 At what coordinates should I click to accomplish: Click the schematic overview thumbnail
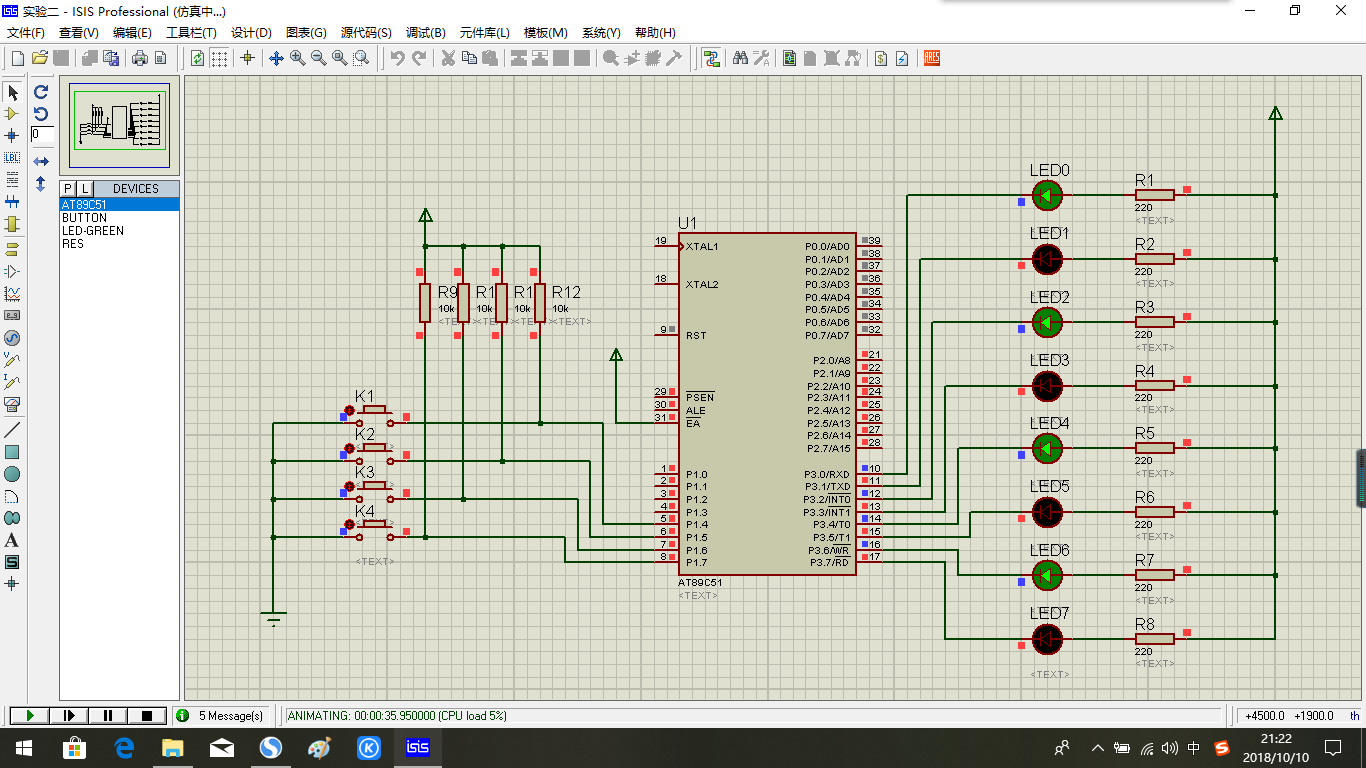click(x=120, y=127)
